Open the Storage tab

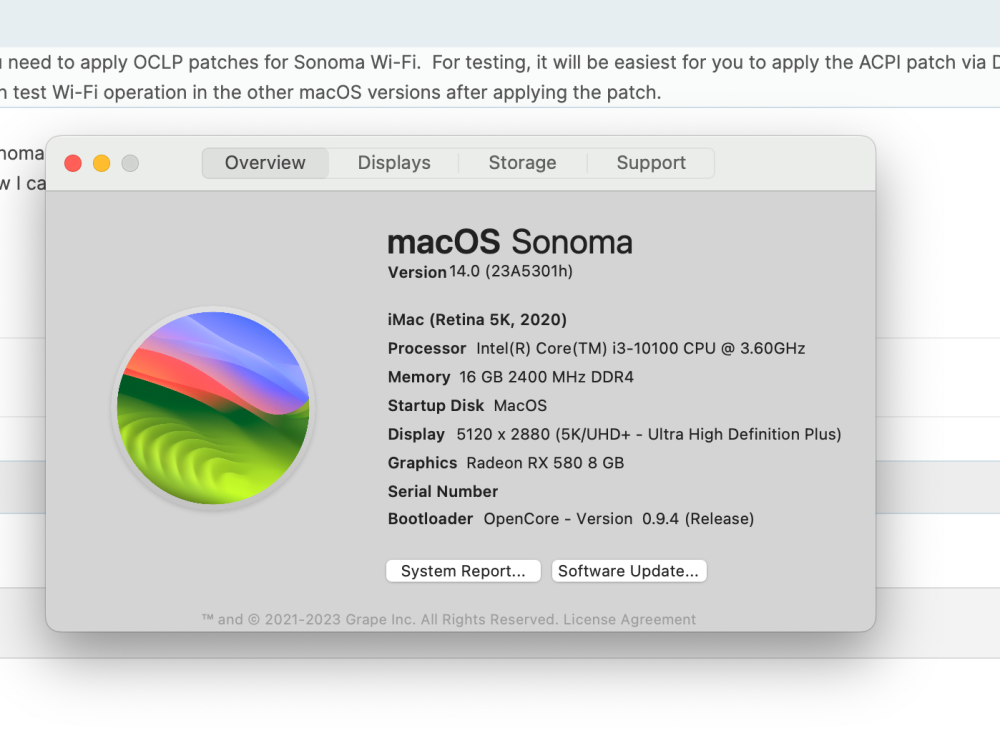click(x=522, y=163)
